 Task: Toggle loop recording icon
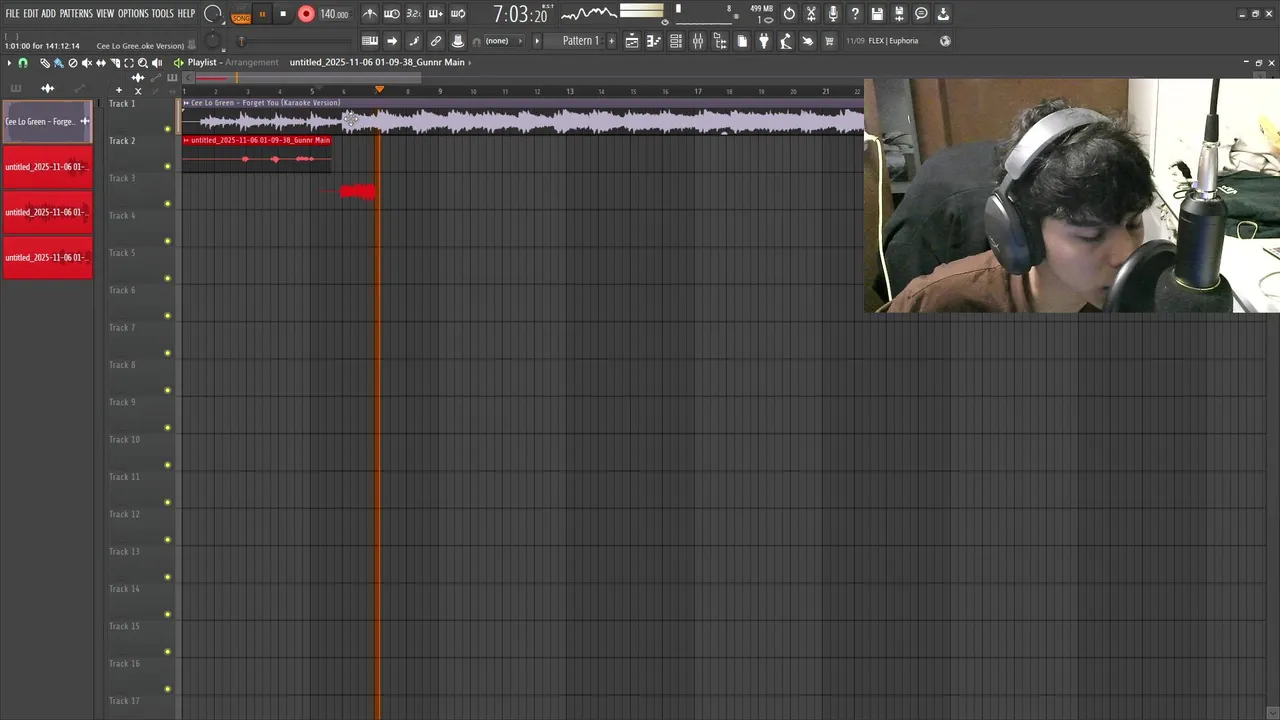click(x=457, y=14)
